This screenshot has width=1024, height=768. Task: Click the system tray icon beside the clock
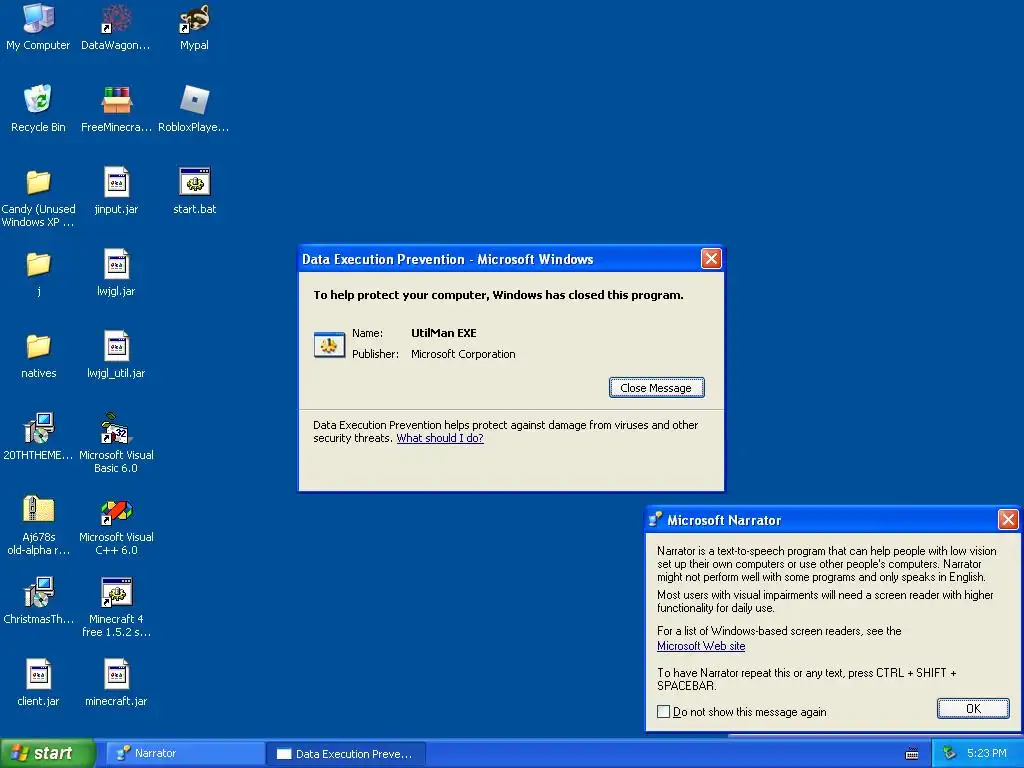click(949, 753)
